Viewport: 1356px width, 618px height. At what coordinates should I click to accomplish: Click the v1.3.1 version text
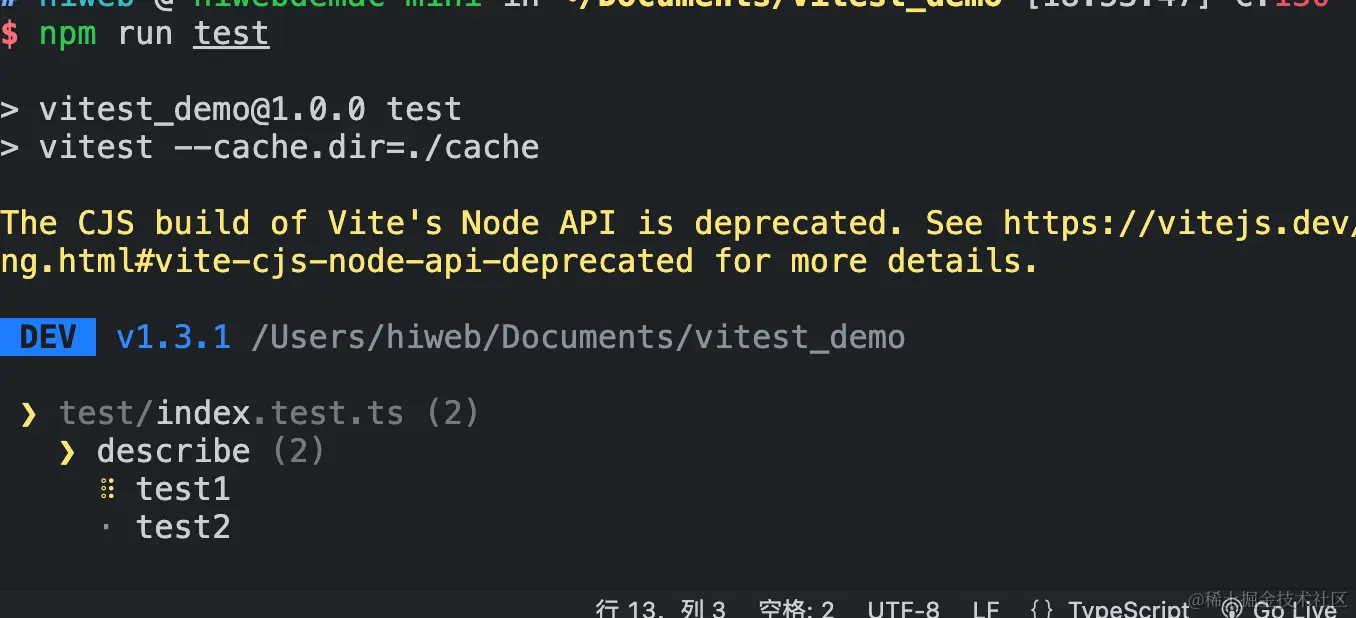coord(173,337)
